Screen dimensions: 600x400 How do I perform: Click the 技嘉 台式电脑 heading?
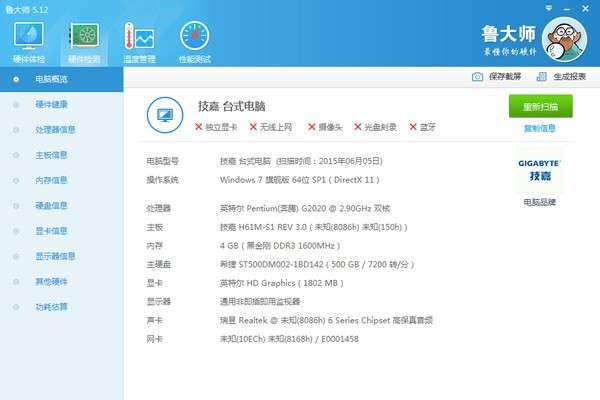tap(232, 106)
